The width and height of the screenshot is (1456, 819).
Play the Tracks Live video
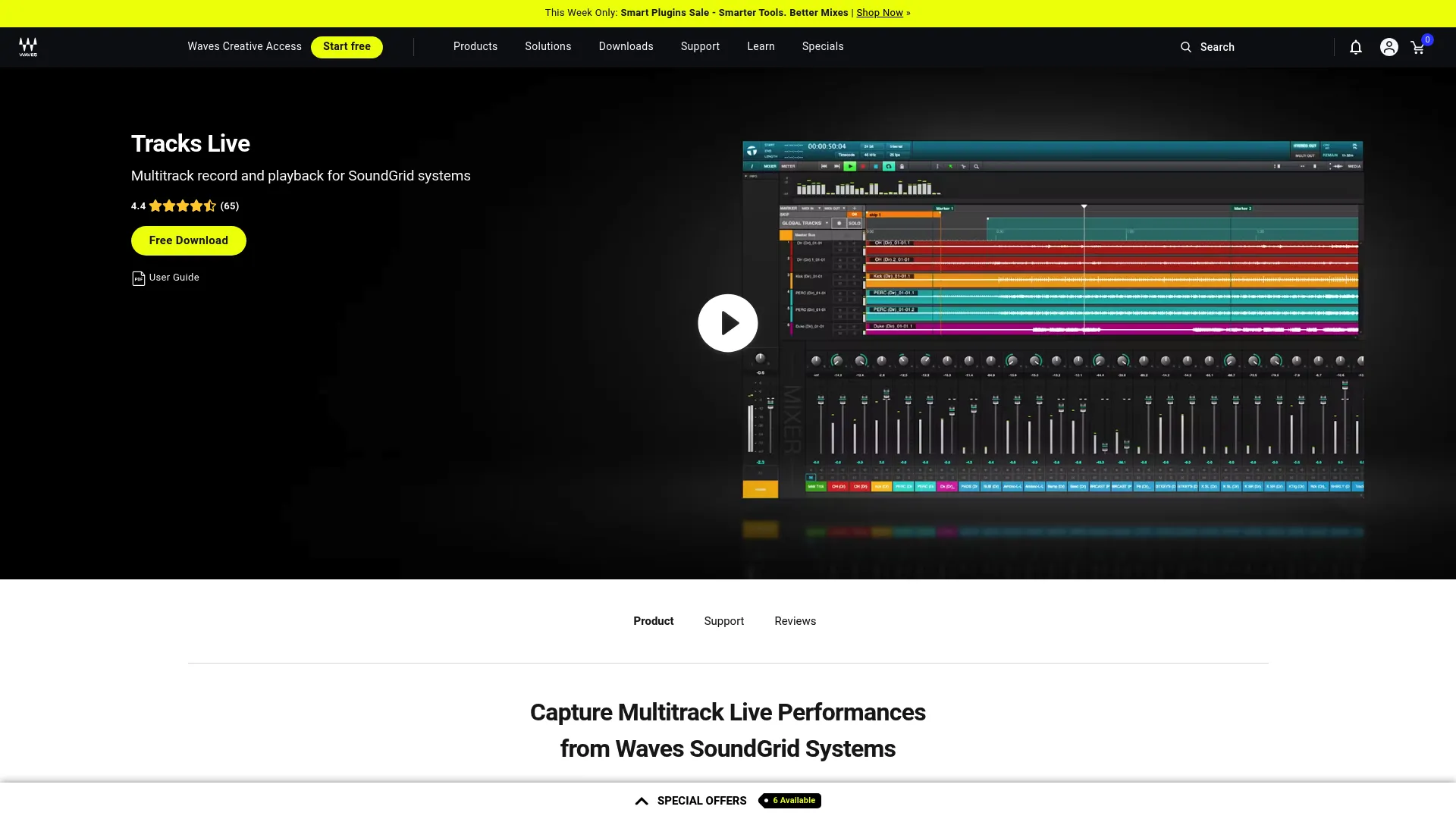(x=728, y=323)
